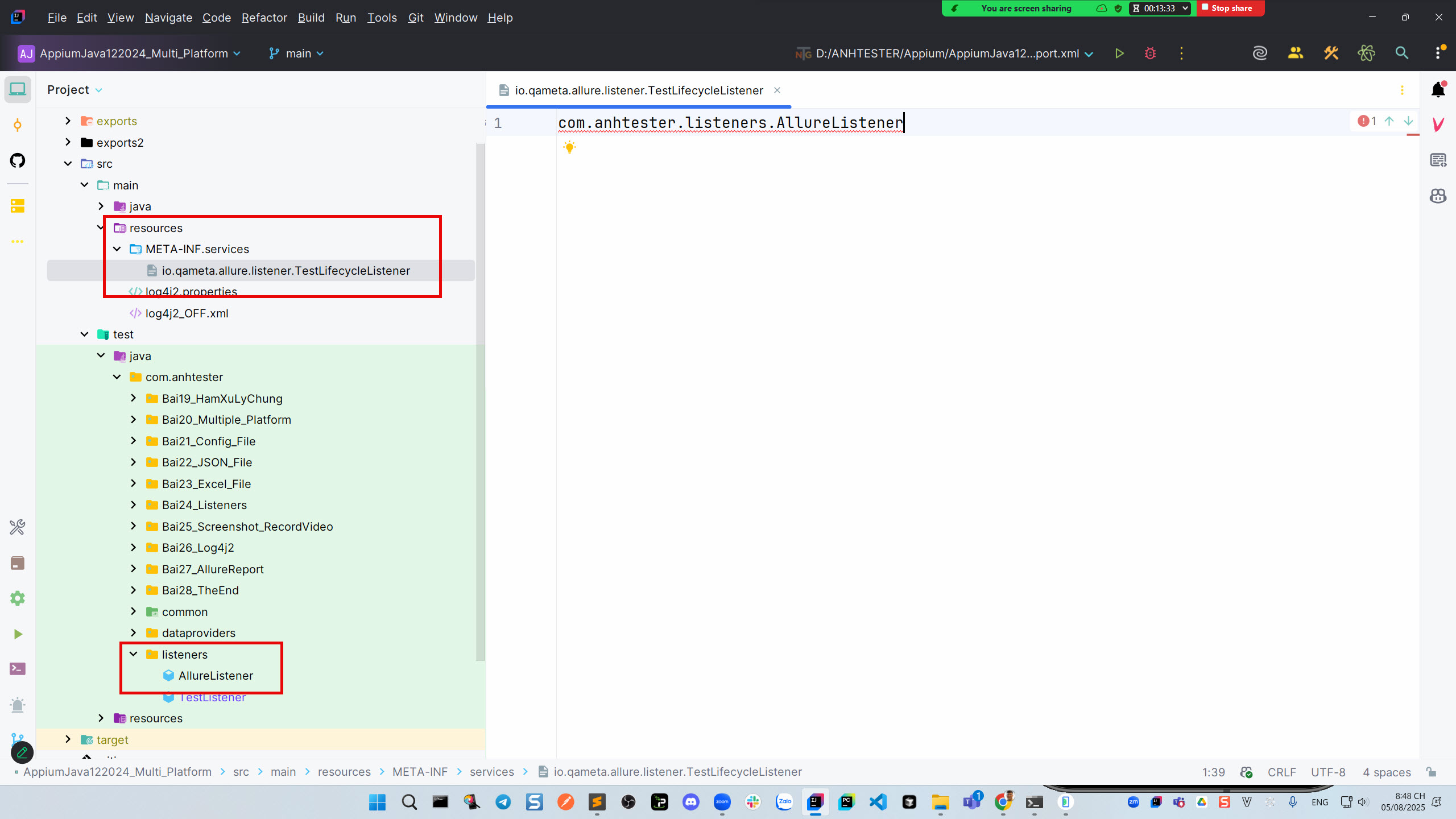Screen dimensions: 1456x819
Task: Open the Refactor menu
Action: (264, 18)
